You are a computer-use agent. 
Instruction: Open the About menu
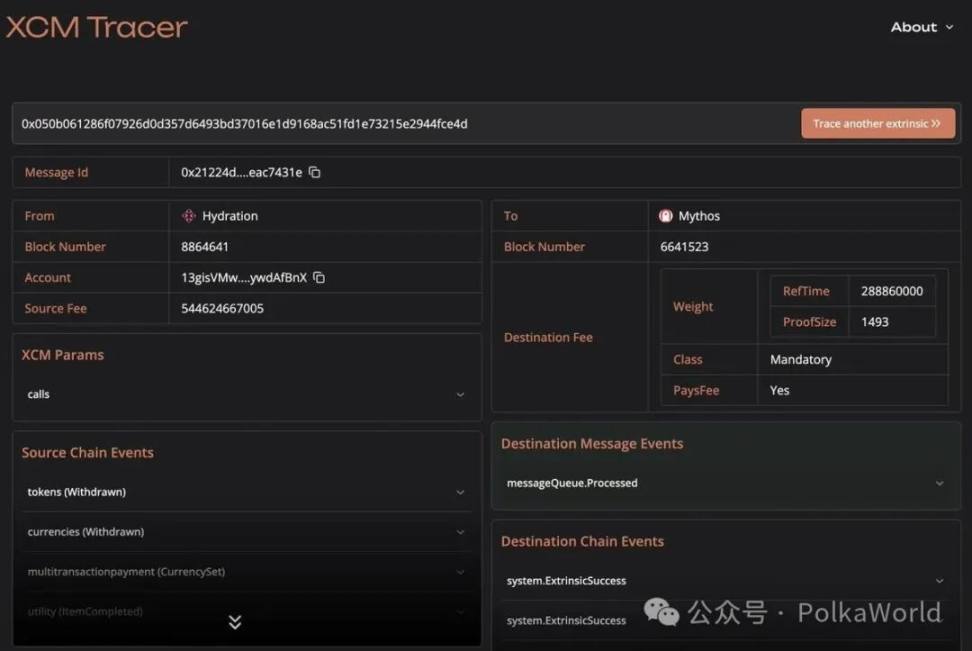(x=922, y=27)
